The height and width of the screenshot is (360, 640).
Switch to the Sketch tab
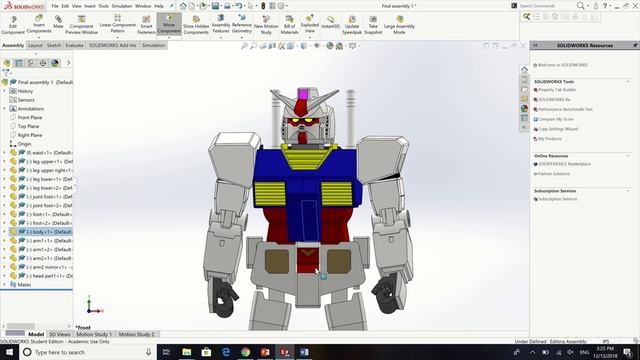[x=53, y=45]
